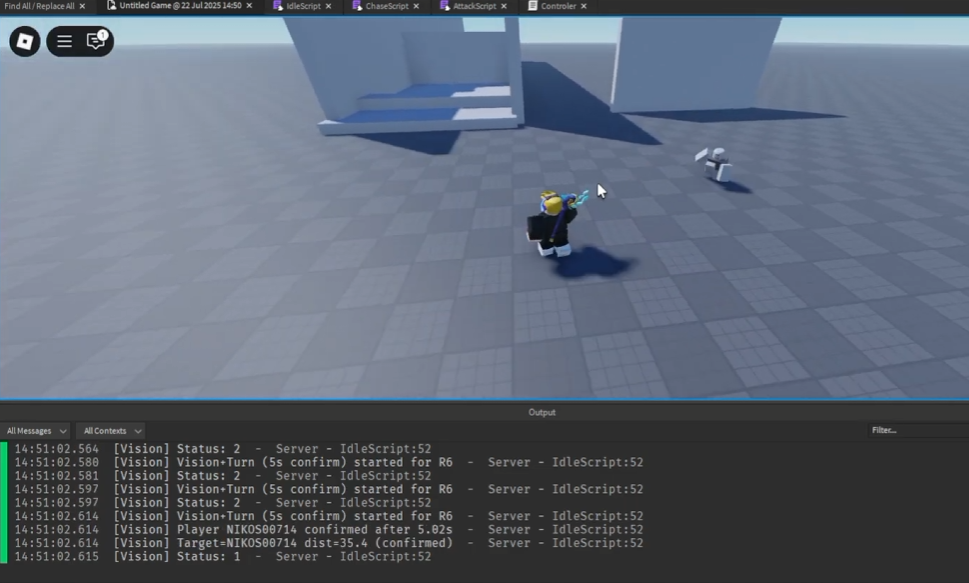Click the 14:51:02.581 Status: 2 log entry
This screenshot has height=583, width=969.
coord(222,476)
